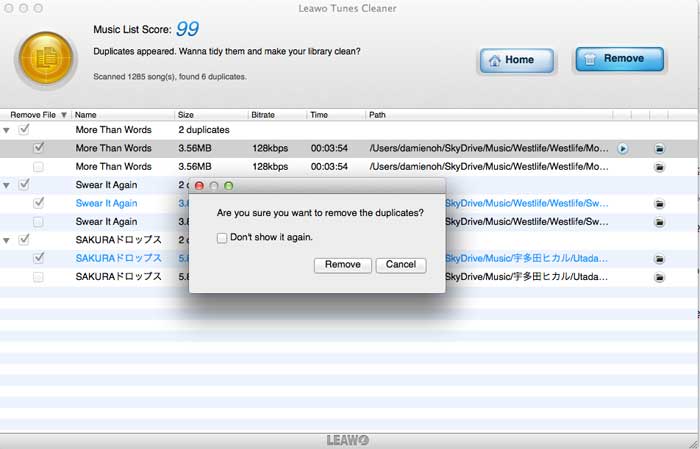Click More Than Words group title
The width and height of the screenshot is (700, 449).
pos(113,130)
